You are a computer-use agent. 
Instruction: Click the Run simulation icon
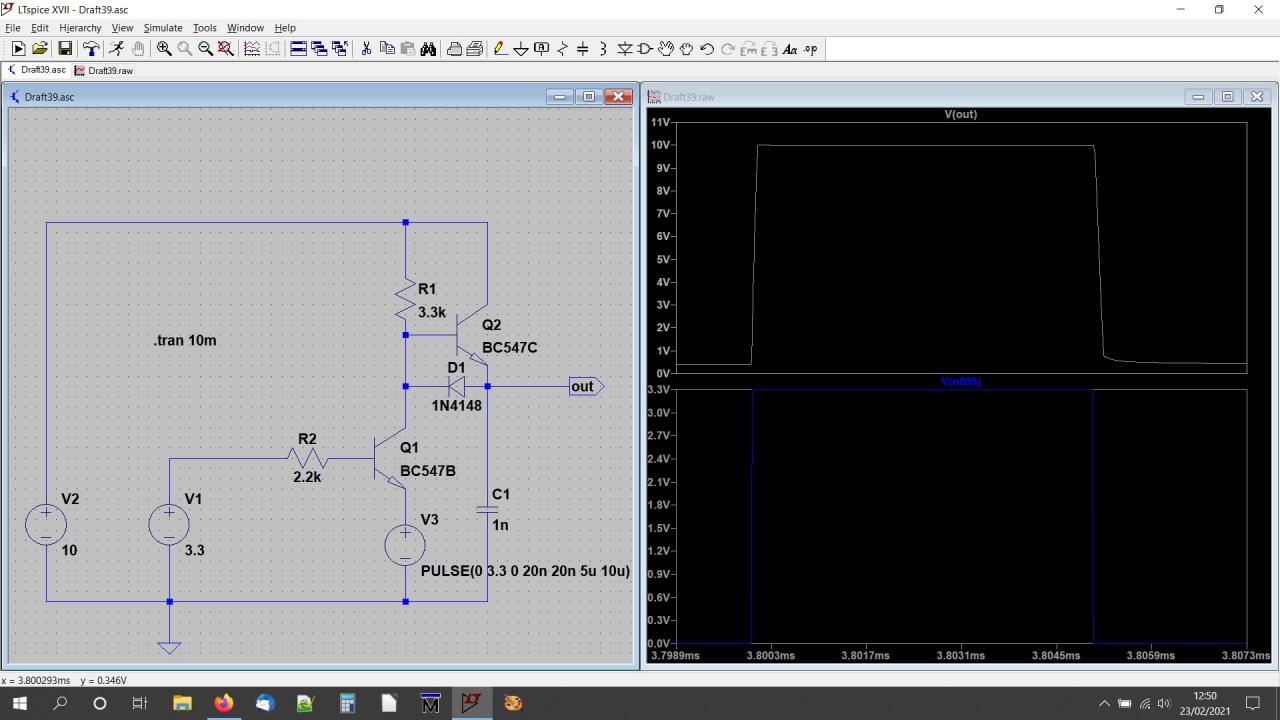coord(18,49)
